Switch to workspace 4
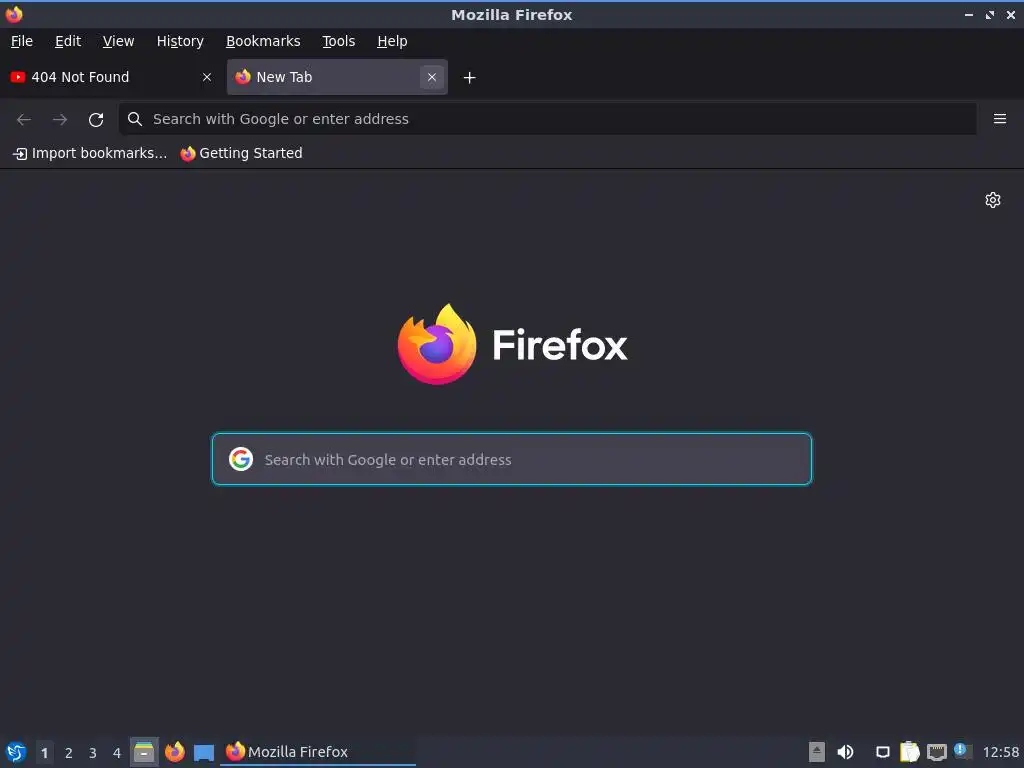The height and width of the screenshot is (768, 1024). [117, 753]
